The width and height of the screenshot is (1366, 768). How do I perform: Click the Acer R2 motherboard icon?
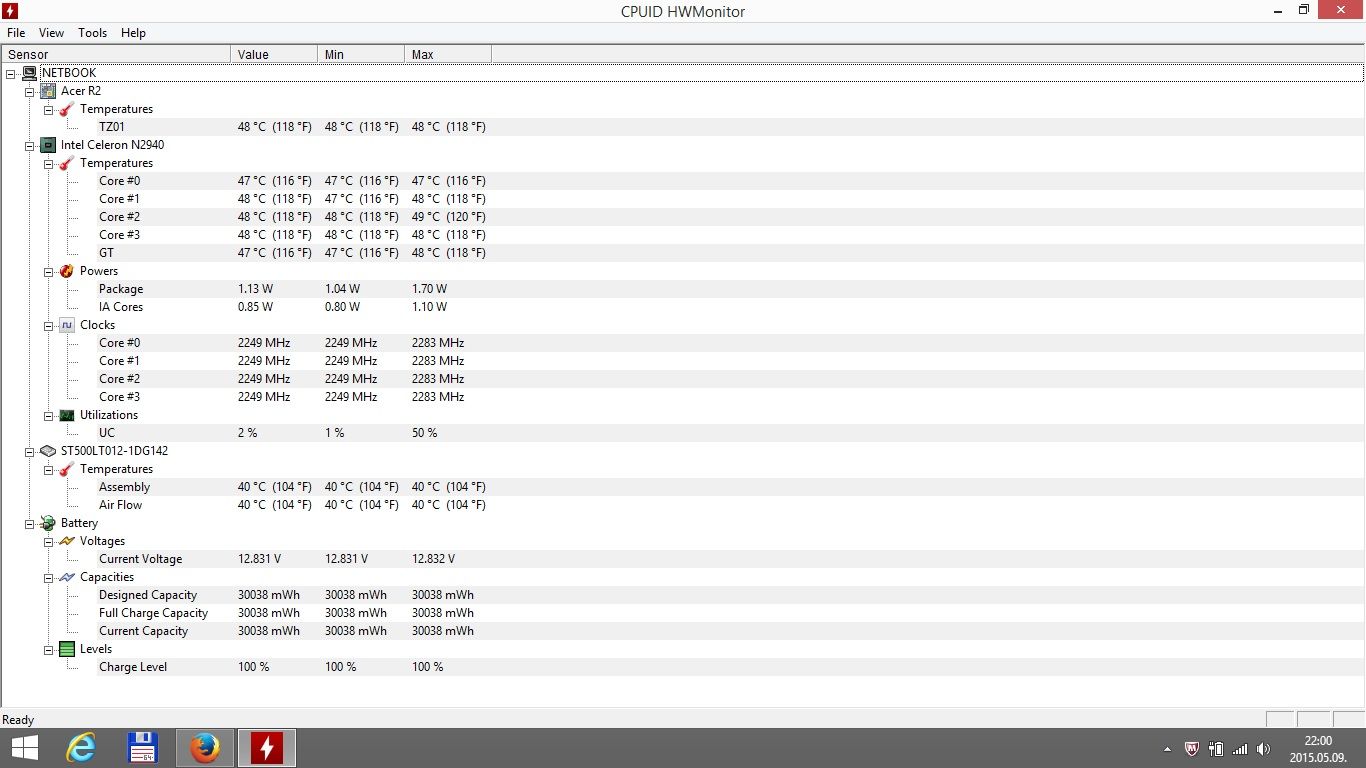[x=48, y=91]
